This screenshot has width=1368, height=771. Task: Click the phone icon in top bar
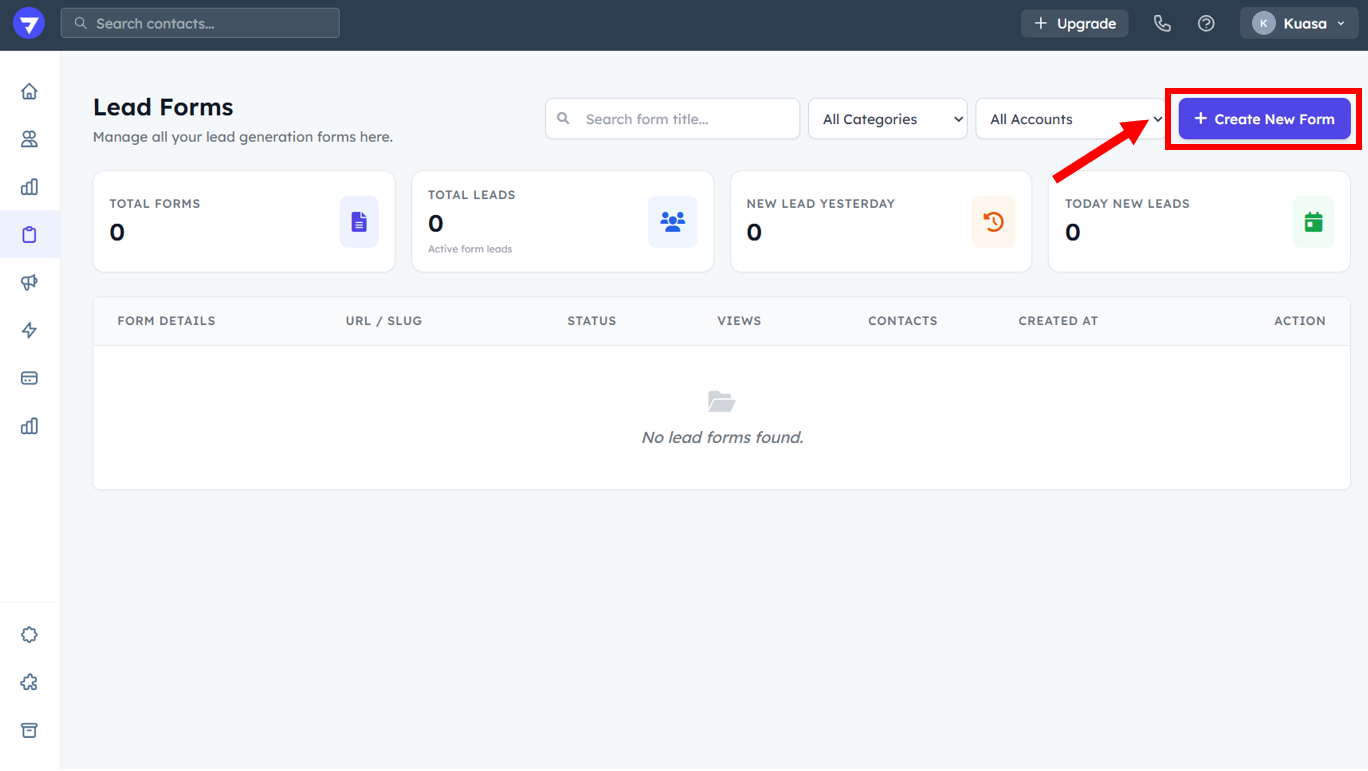point(1162,23)
